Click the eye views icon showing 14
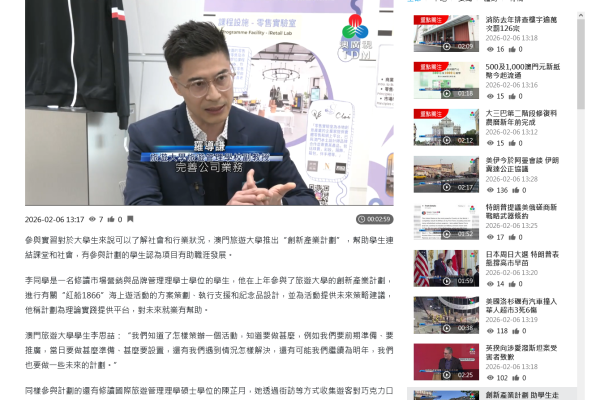 (x=490, y=284)
